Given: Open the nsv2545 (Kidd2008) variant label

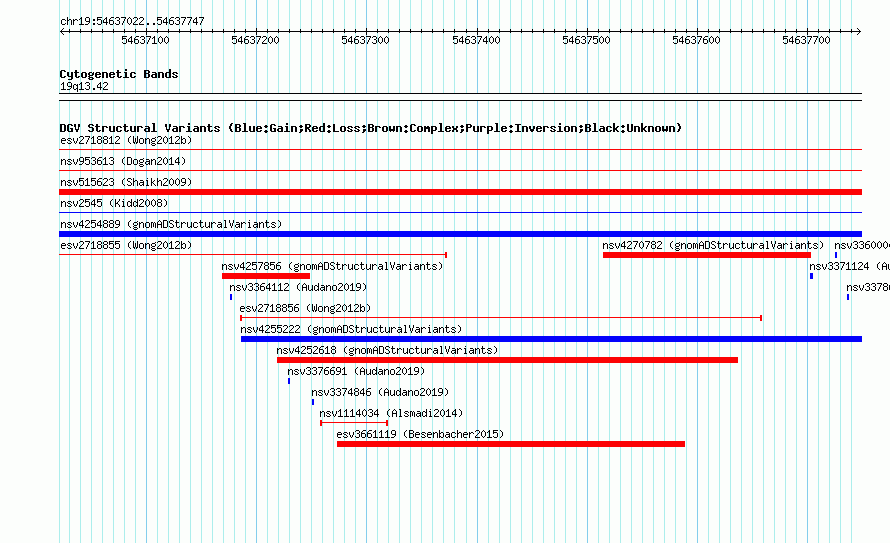Looking at the screenshot, I should 114,203.
